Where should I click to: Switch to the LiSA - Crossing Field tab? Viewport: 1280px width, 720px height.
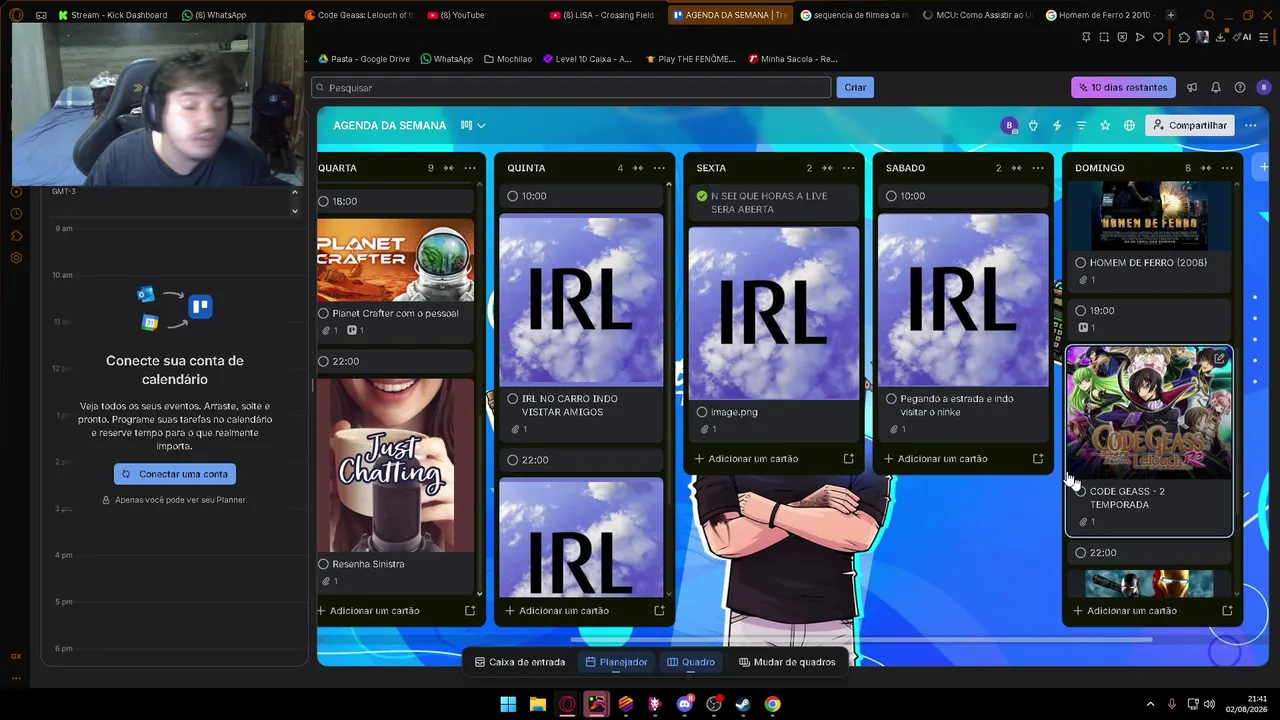click(602, 15)
